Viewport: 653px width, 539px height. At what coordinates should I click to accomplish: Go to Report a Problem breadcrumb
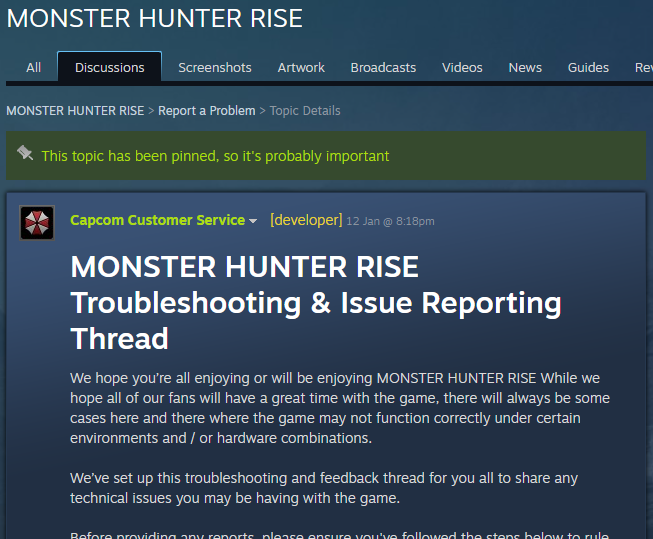point(207,111)
